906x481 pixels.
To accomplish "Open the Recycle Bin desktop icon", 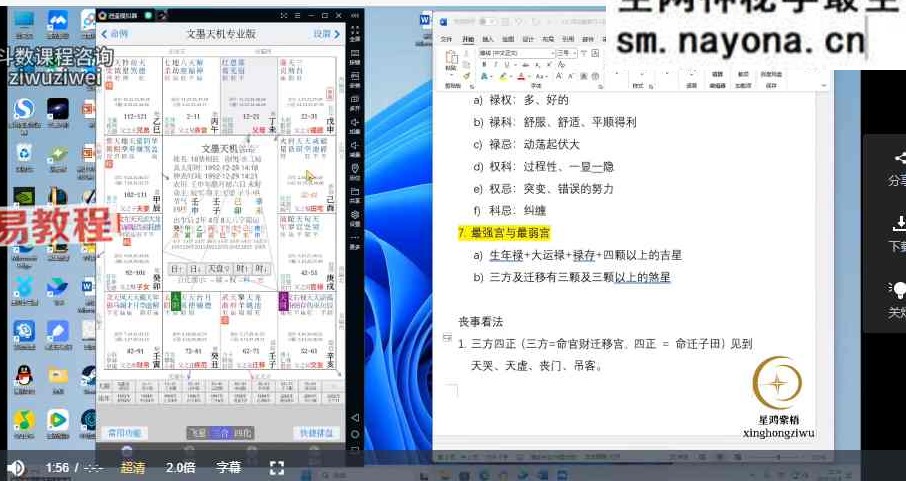I will (24, 154).
